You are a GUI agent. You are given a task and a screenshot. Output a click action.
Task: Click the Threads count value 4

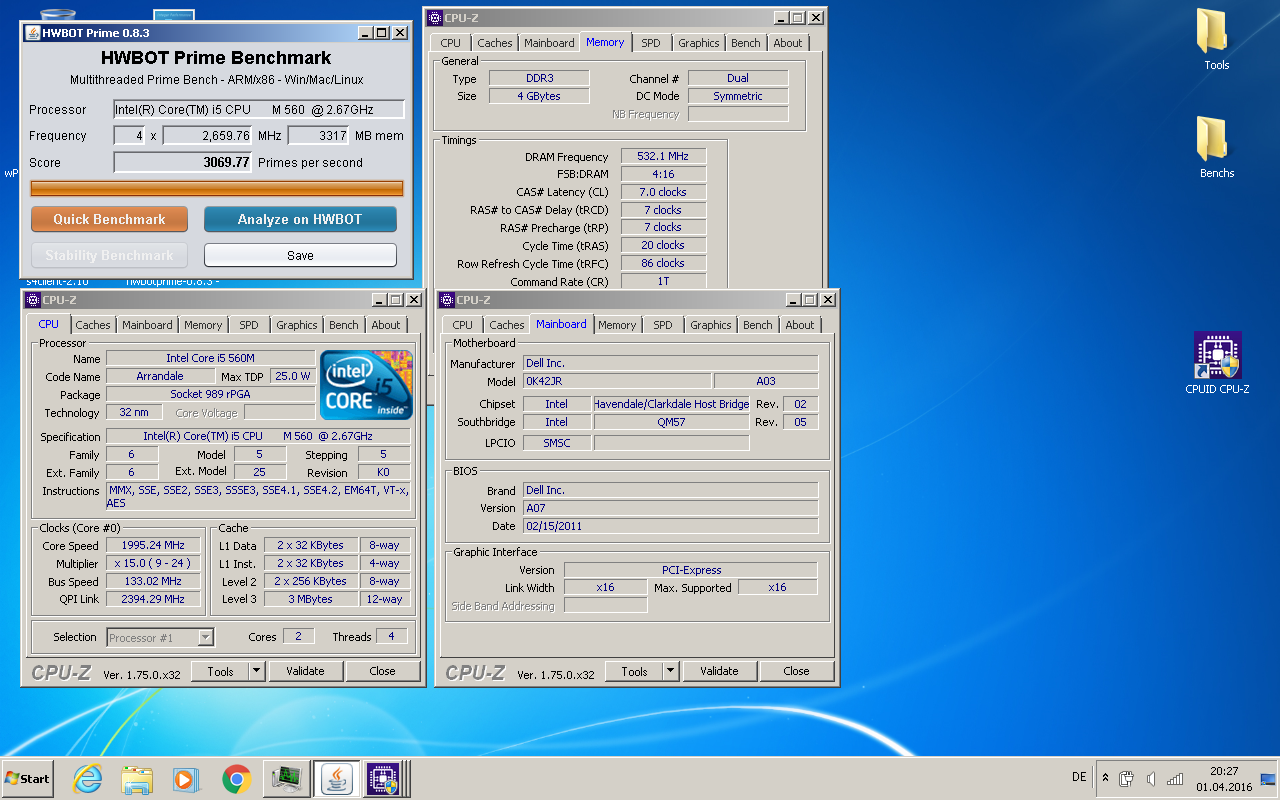pos(391,636)
